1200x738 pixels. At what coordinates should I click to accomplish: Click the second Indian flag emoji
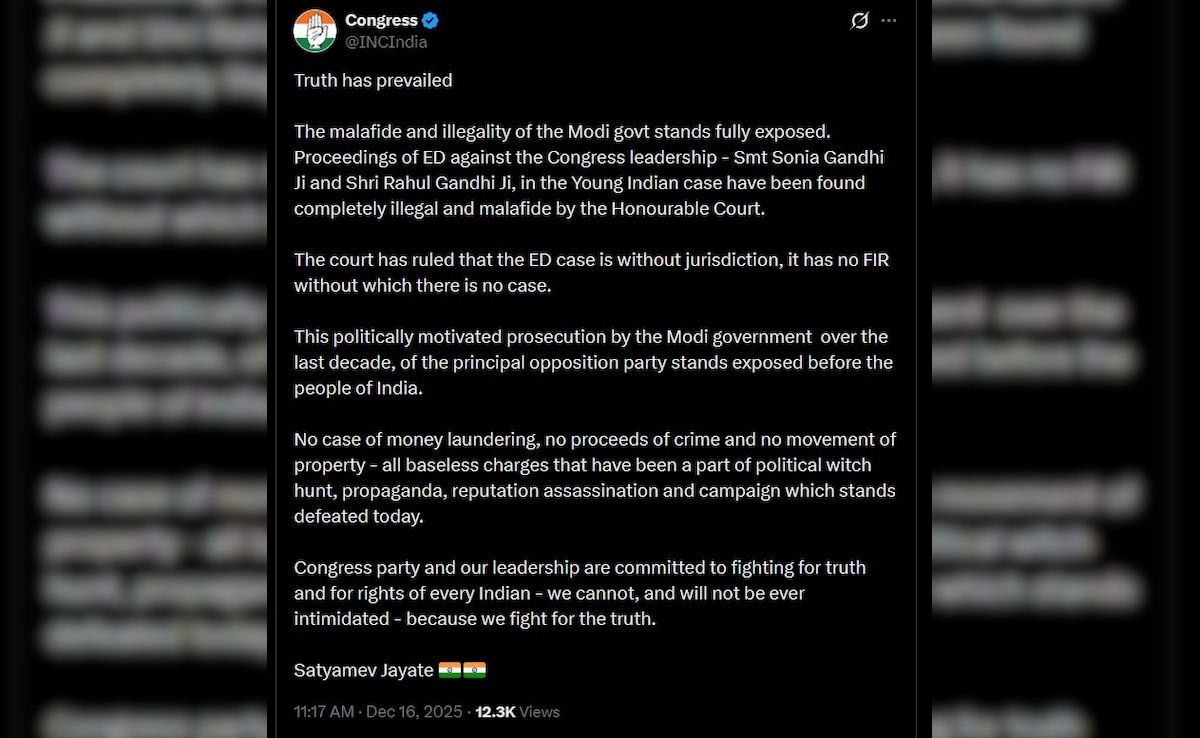pos(476,669)
